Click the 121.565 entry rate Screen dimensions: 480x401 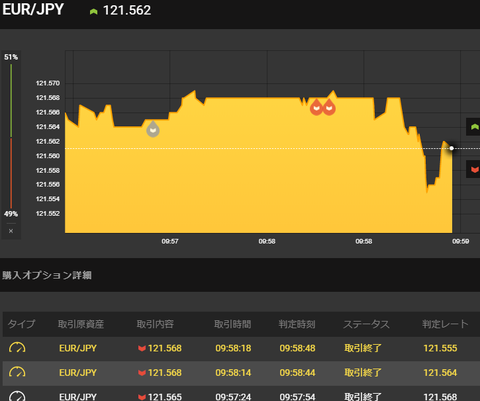coord(165,397)
